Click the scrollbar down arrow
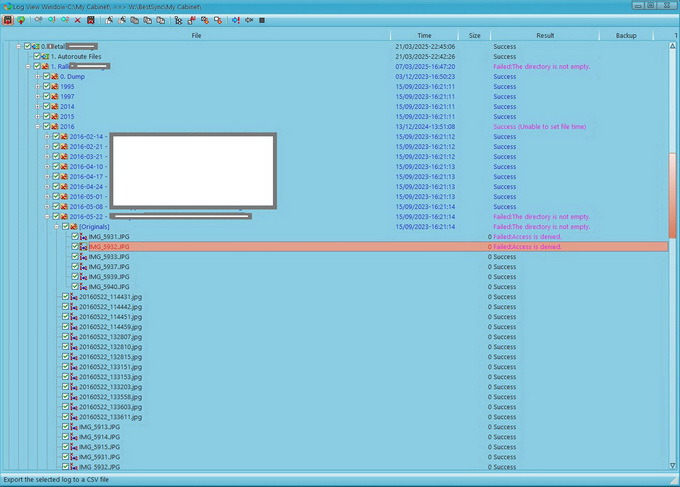680x487 pixels. tap(673, 465)
